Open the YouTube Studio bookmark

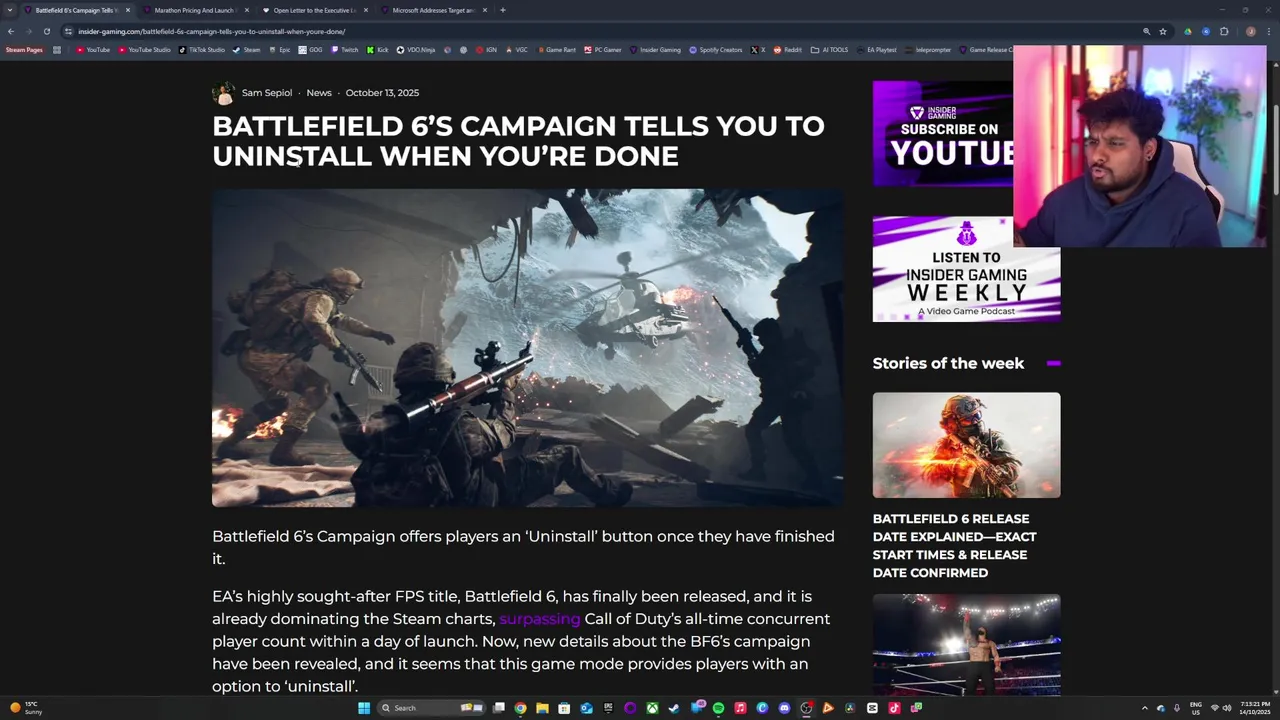[144, 49]
